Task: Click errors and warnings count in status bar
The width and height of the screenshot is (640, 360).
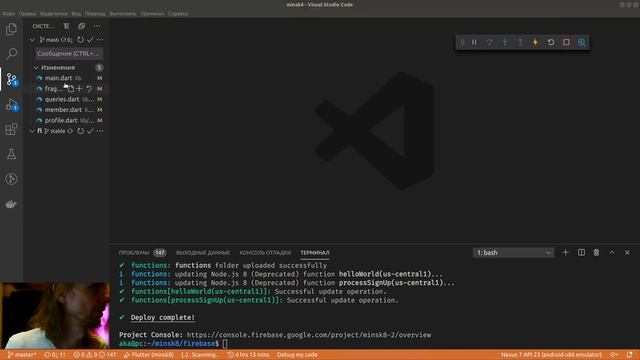Action: 95,355
